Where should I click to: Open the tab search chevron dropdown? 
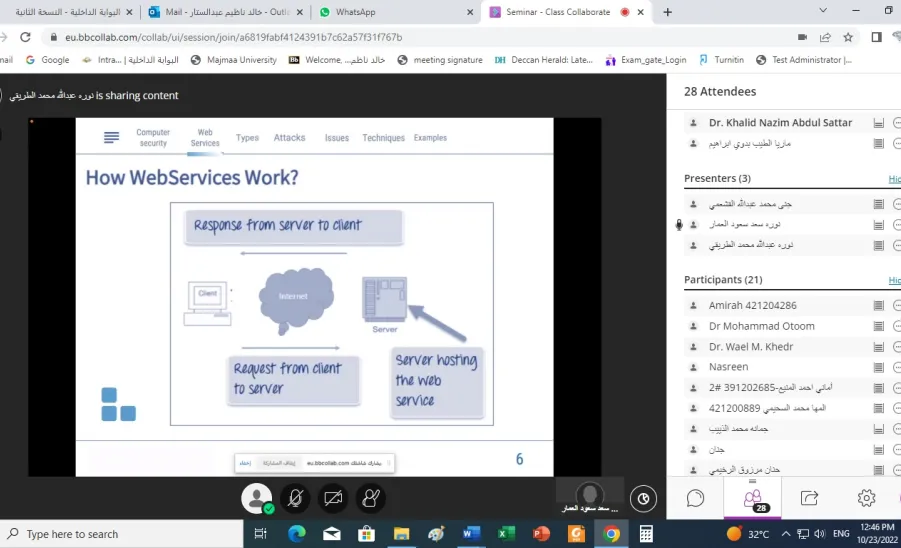point(823,10)
